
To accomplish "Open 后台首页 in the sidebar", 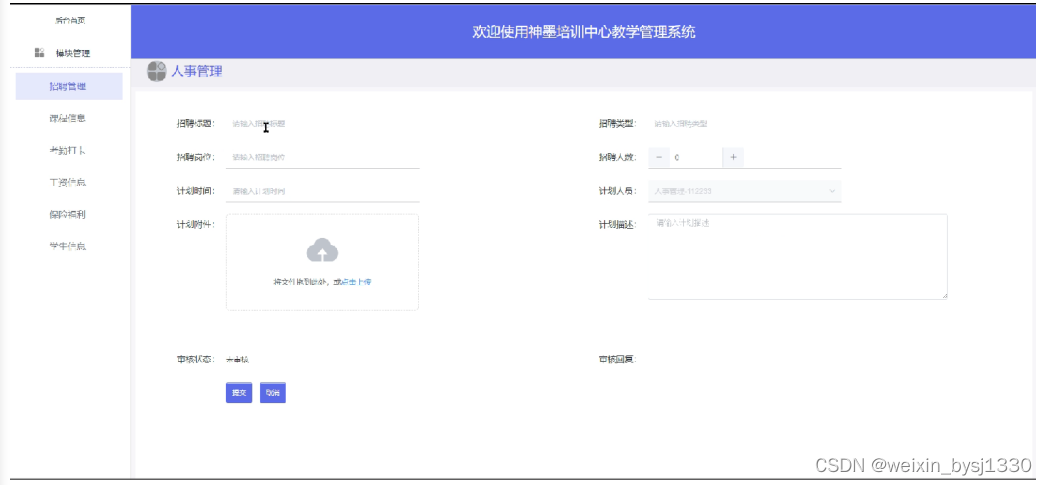I will tap(70, 20).
